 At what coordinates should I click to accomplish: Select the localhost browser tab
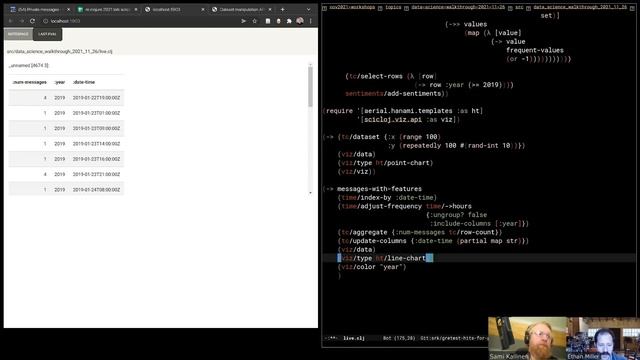174,9
